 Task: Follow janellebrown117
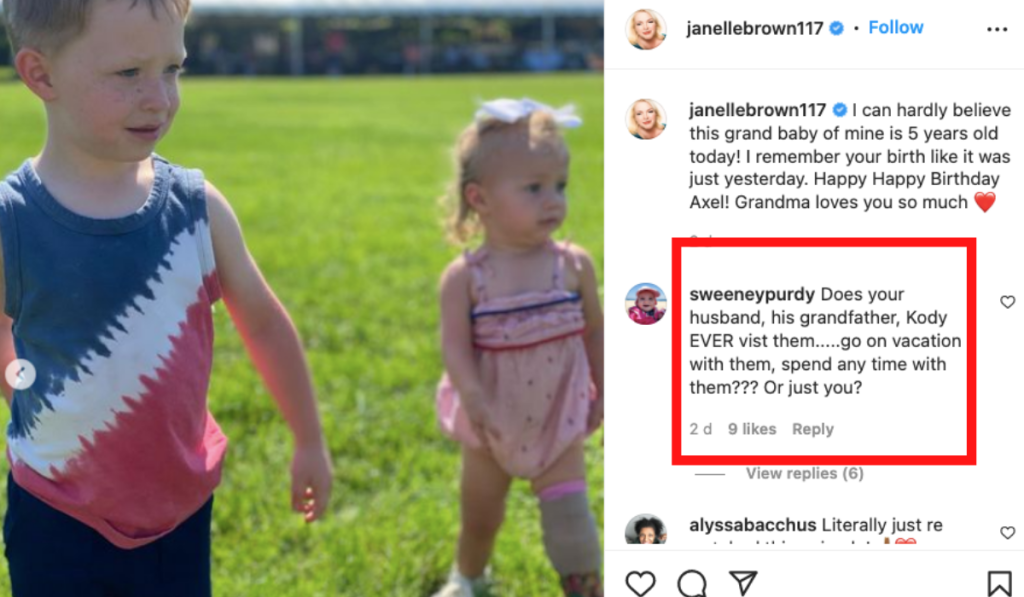coord(895,27)
